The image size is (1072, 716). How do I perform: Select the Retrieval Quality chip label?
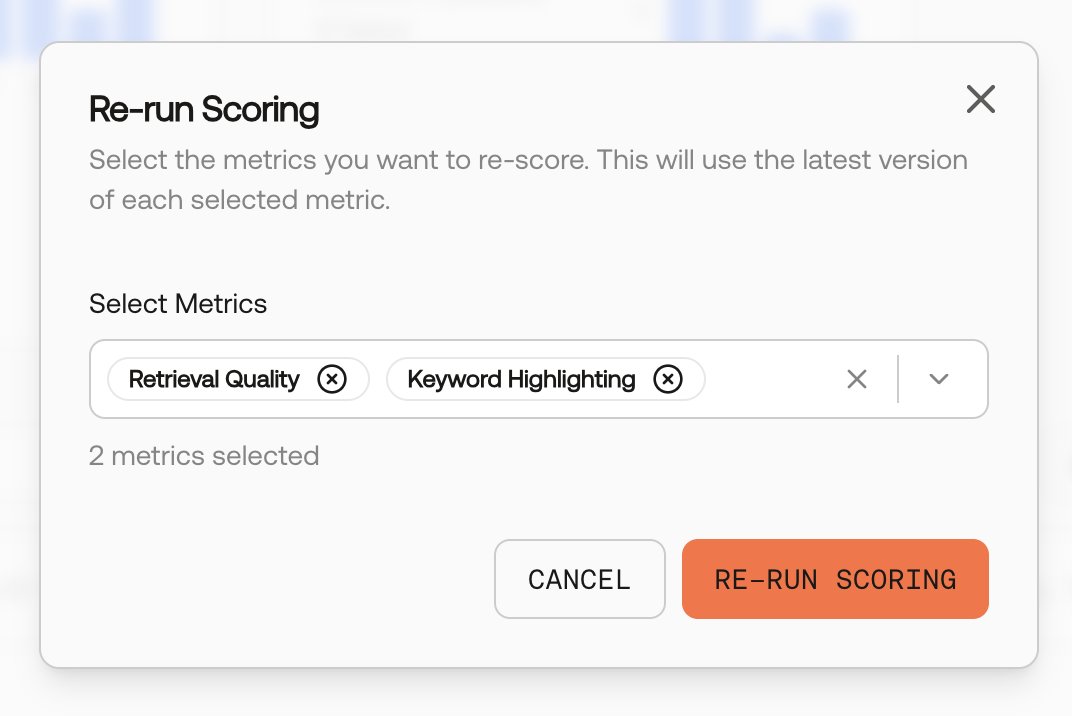point(214,379)
